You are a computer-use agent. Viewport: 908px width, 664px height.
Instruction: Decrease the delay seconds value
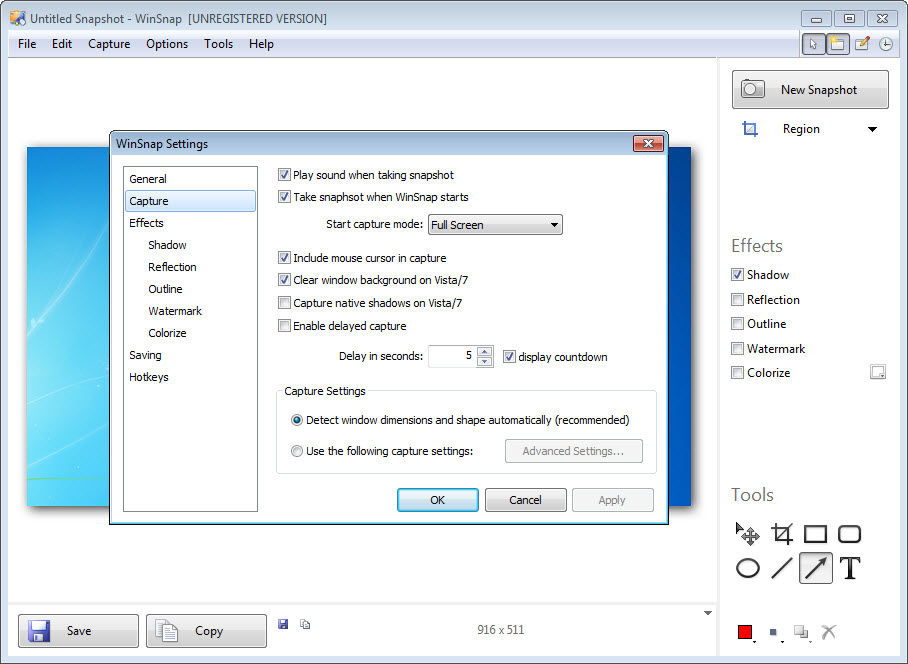485,362
